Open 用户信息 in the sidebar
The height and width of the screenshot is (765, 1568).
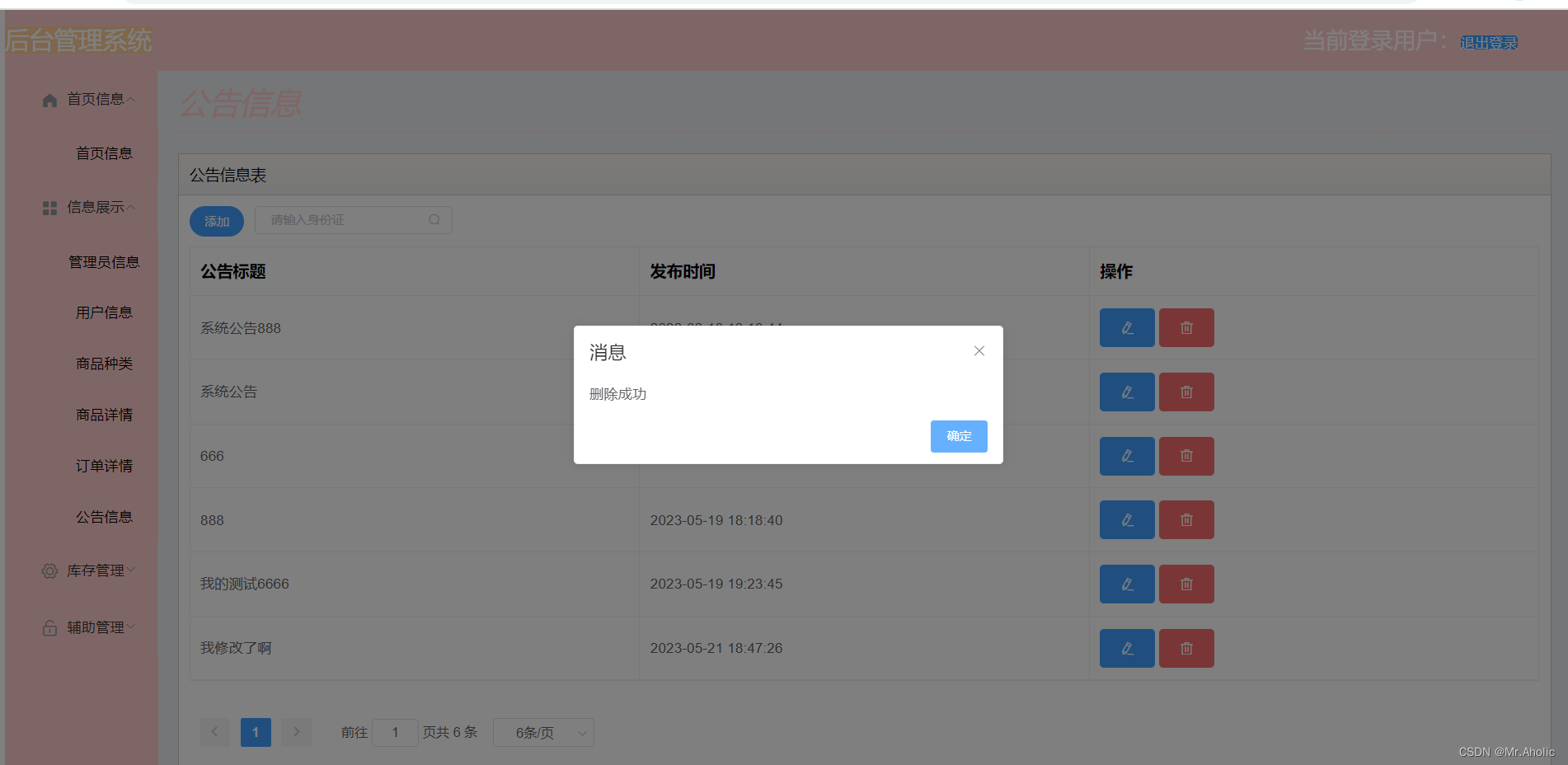104,313
